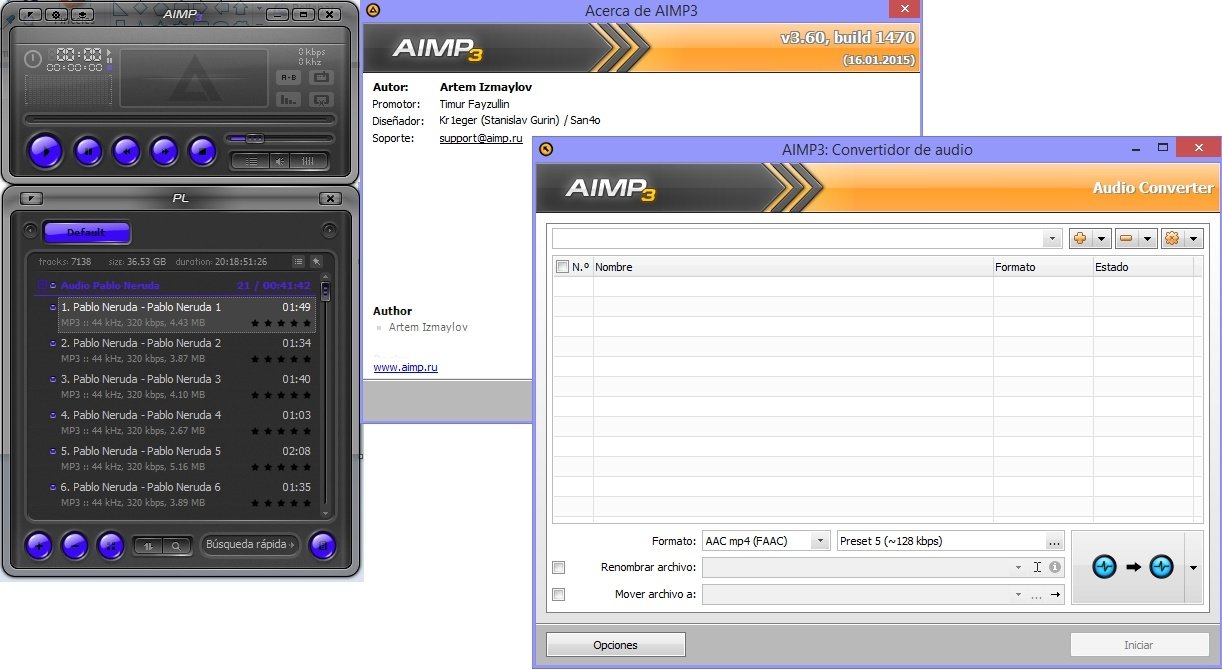Open the Formato AAC mp4 dropdown
The image size is (1222, 670).
coord(820,541)
